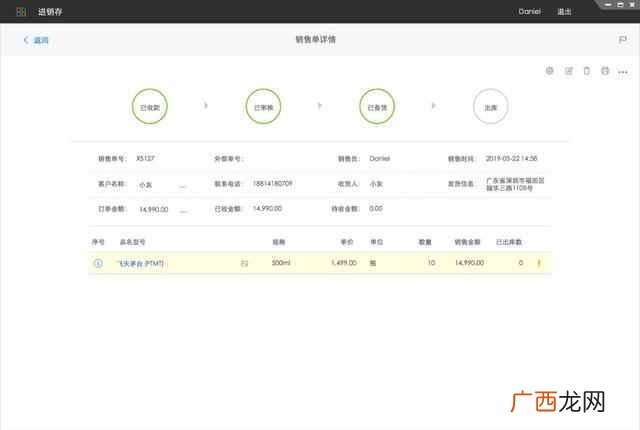Select order number value X5127
The height and width of the screenshot is (430, 640).
point(145,158)
